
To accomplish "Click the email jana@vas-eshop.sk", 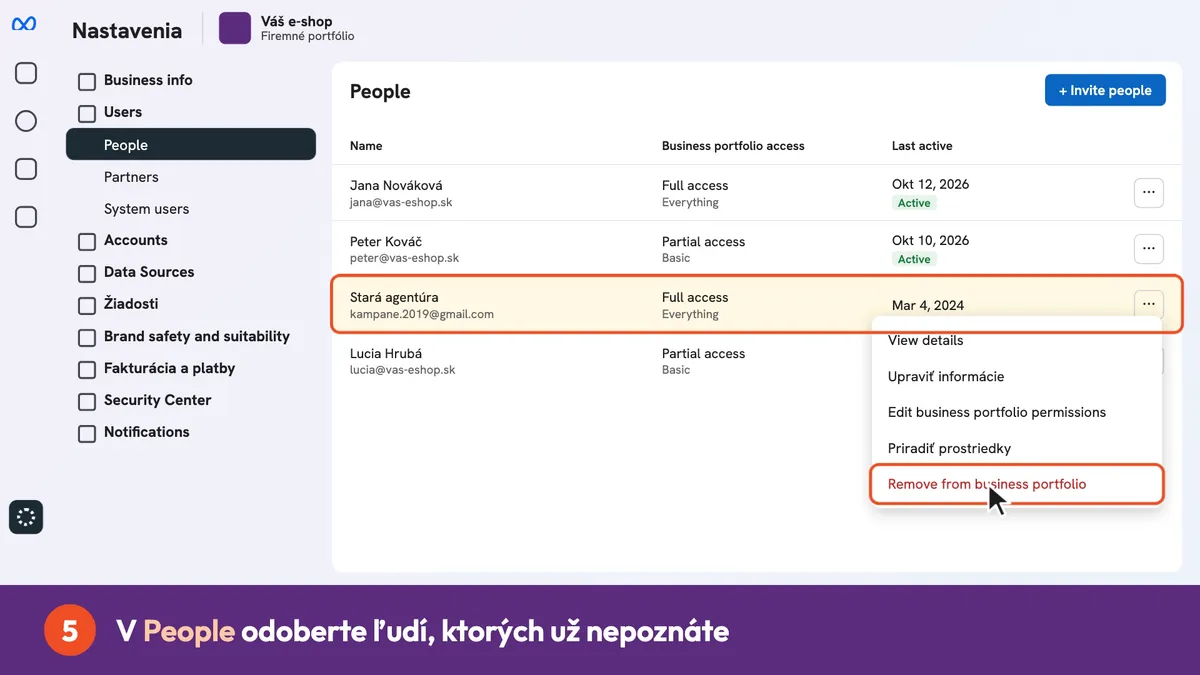I will click(401, 202).
